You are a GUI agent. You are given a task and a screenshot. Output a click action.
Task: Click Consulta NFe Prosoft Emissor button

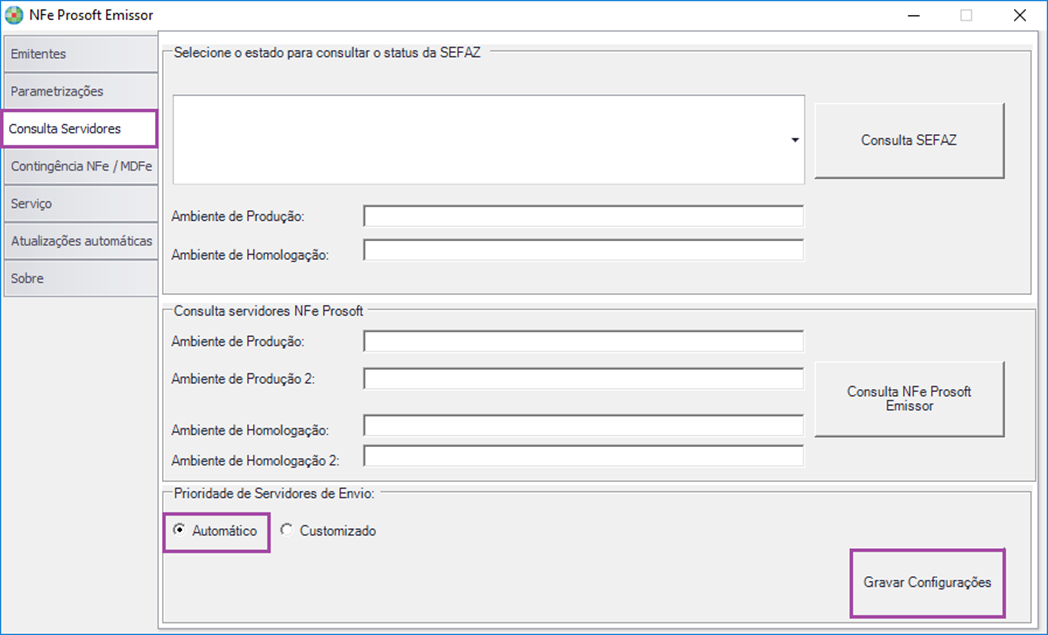[909, 399]
